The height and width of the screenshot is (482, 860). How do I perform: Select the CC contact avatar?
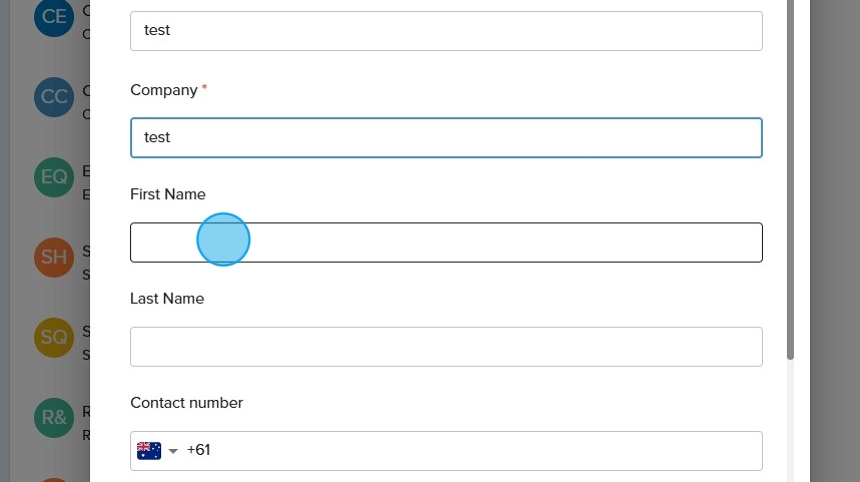(x=54, y=97)
